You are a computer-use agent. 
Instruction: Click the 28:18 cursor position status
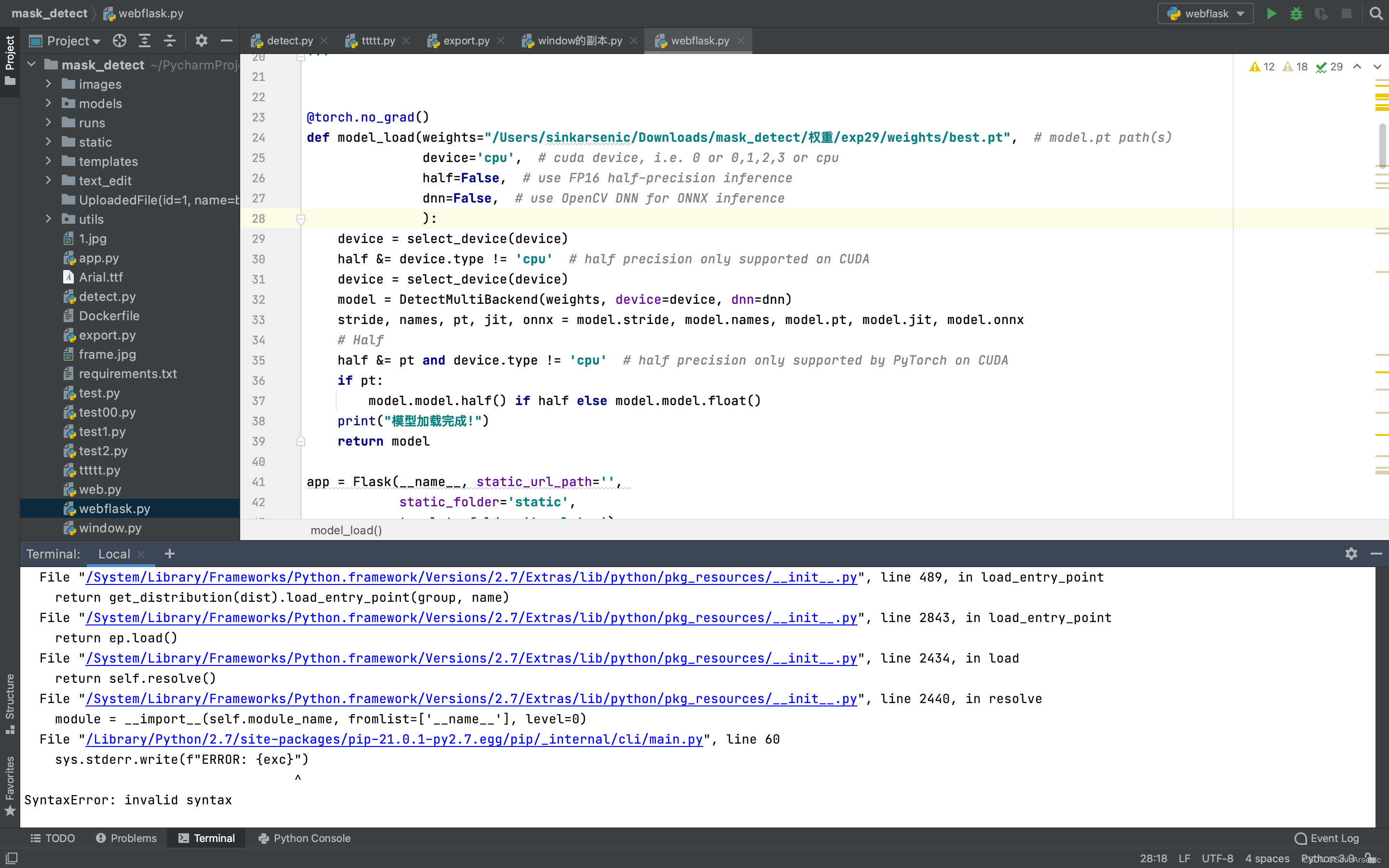tap(1153, 858)
